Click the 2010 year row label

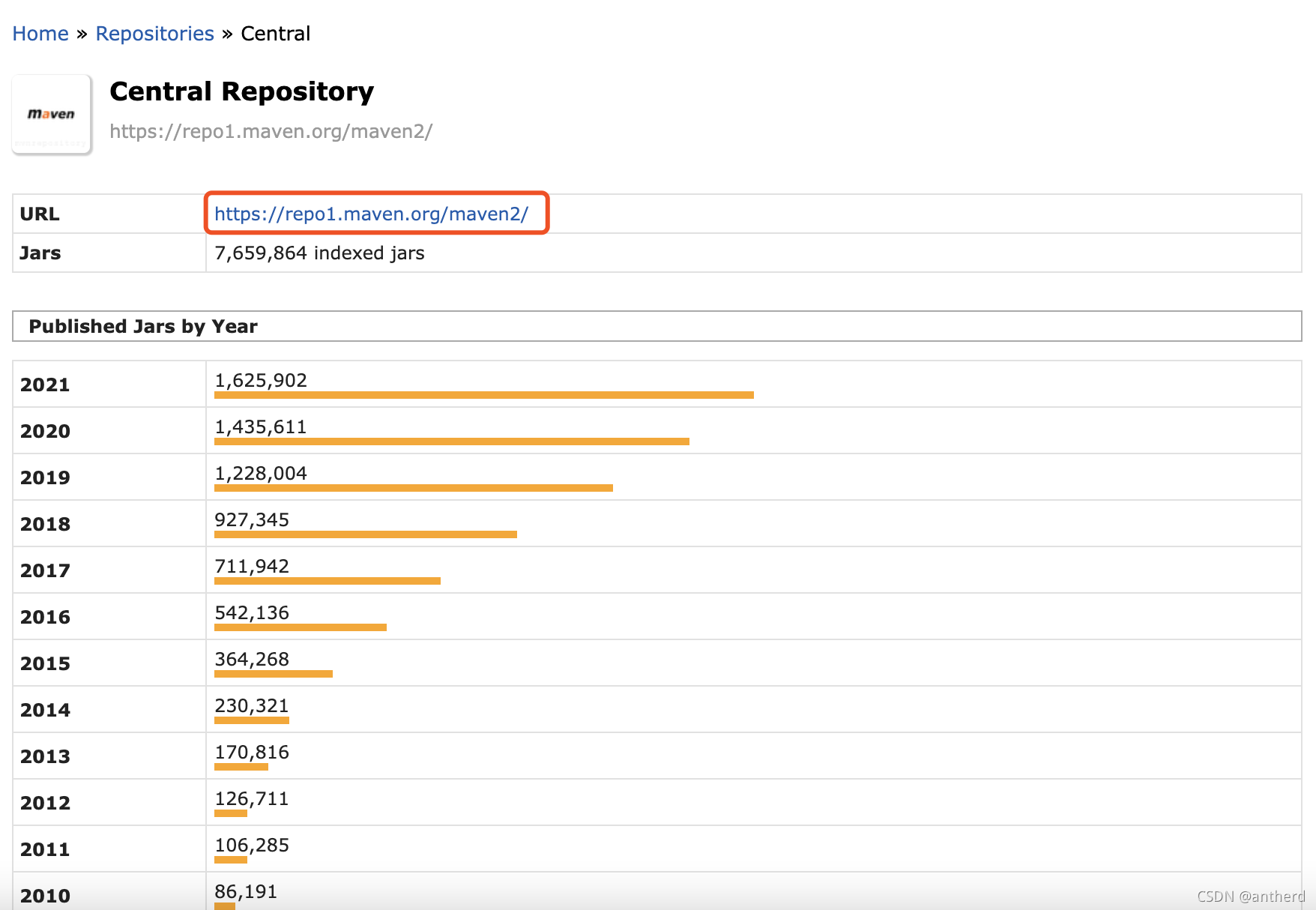(x=45, y=896)
